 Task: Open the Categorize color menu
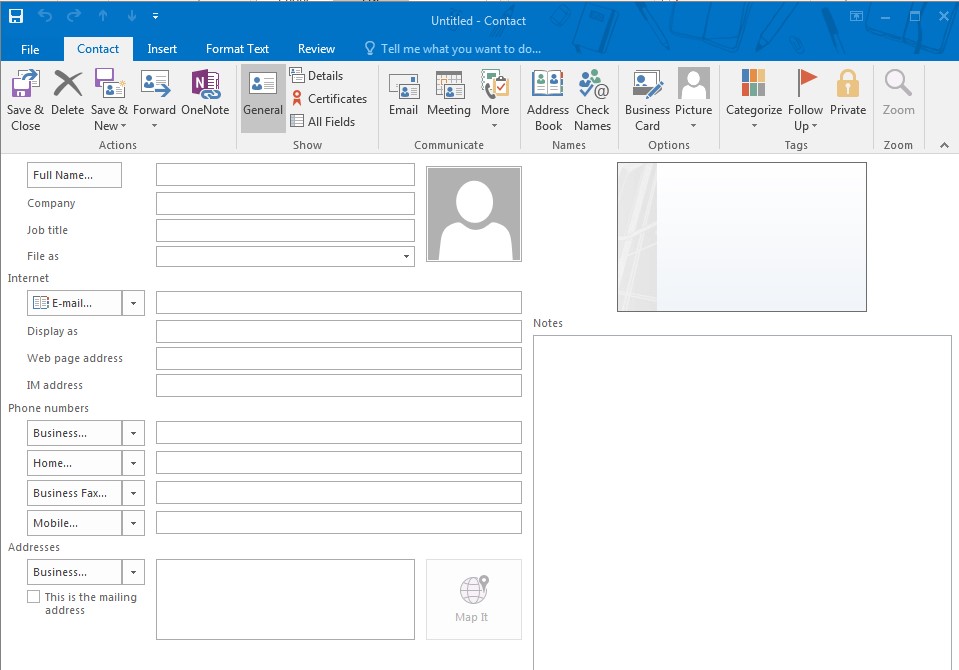754,100
